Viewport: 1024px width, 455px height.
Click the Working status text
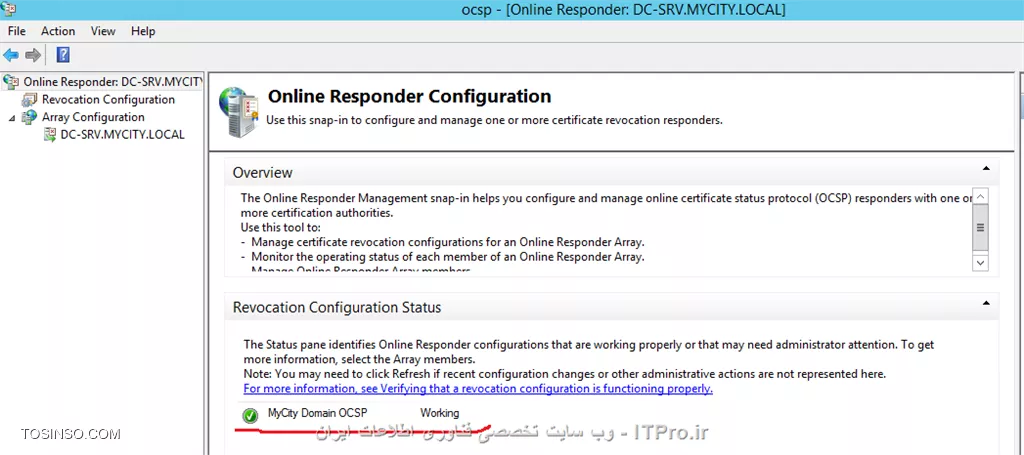(440, 413)
